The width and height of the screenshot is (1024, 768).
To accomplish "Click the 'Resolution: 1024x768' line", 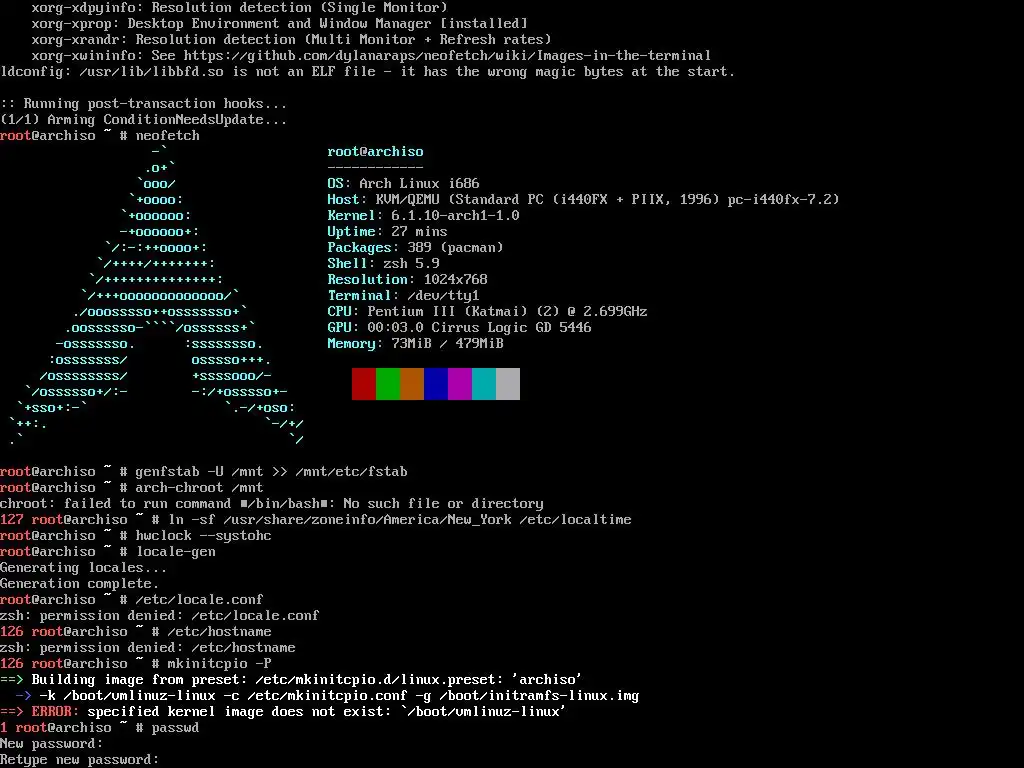I will (x=408, y=280).
